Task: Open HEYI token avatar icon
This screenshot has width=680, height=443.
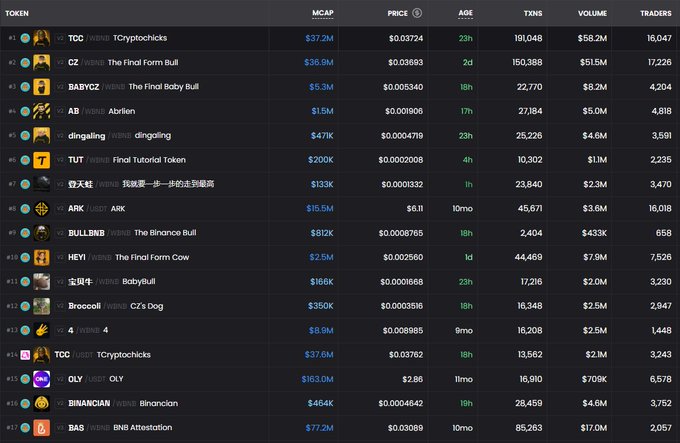Action: (x=42, y=257)
